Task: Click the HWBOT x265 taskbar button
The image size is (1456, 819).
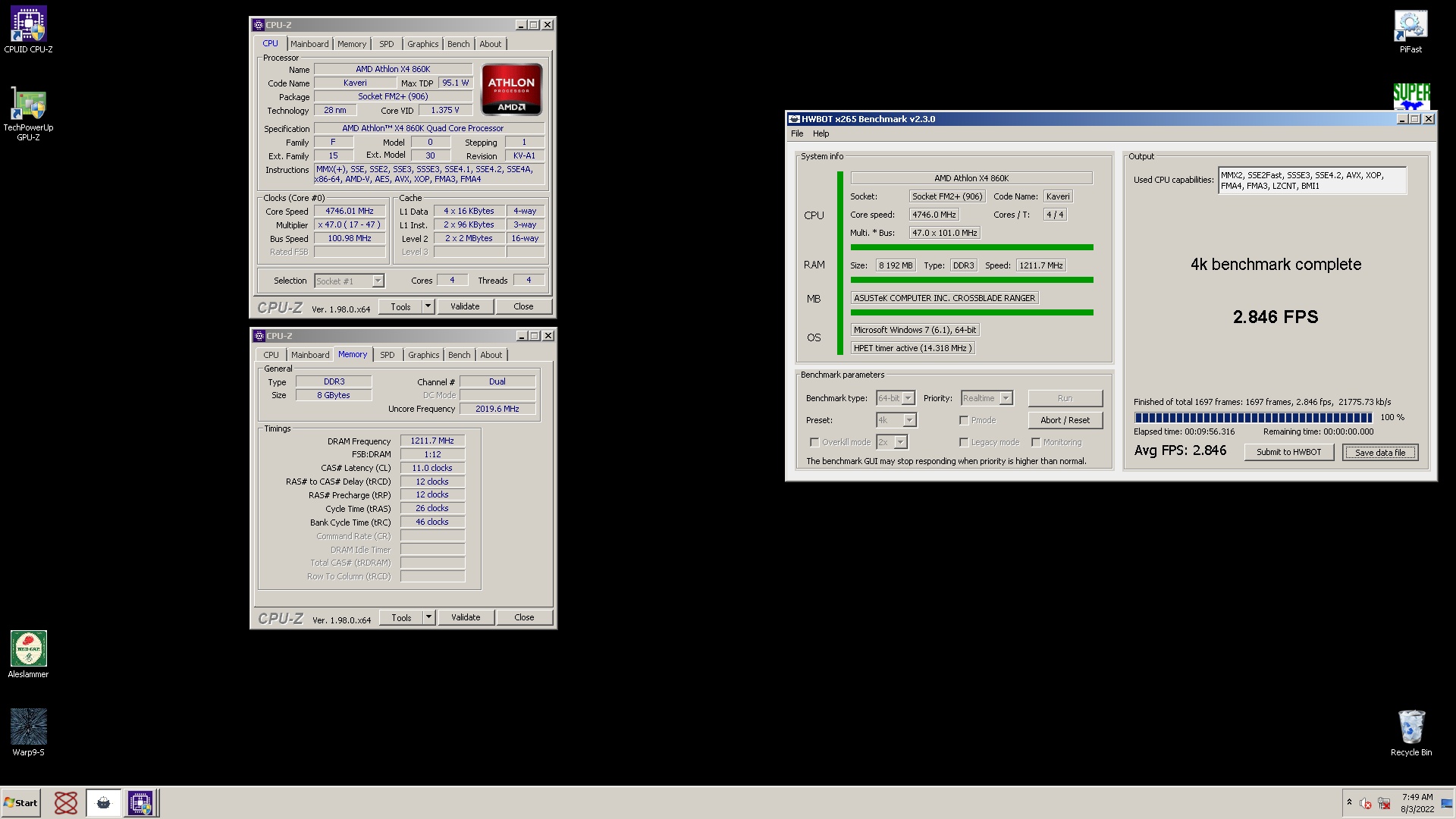Action: tap(103, 802)
